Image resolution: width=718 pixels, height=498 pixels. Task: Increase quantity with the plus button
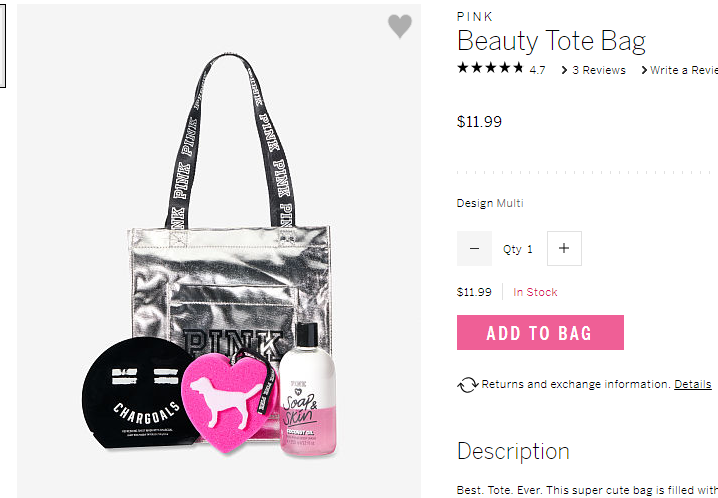(564, 249)
